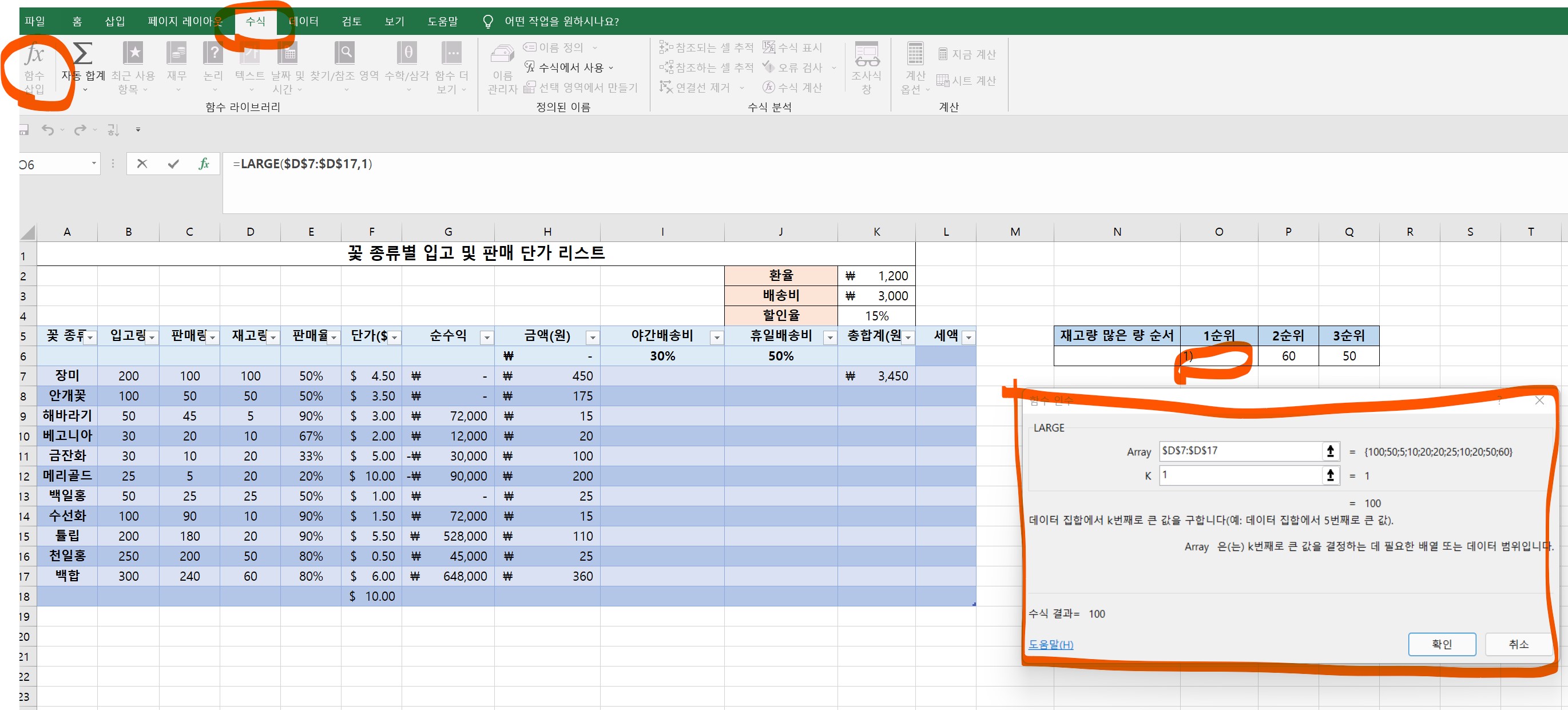
Task: Switch to the 데이터 ribbon tab
Action: click(304, 21)
